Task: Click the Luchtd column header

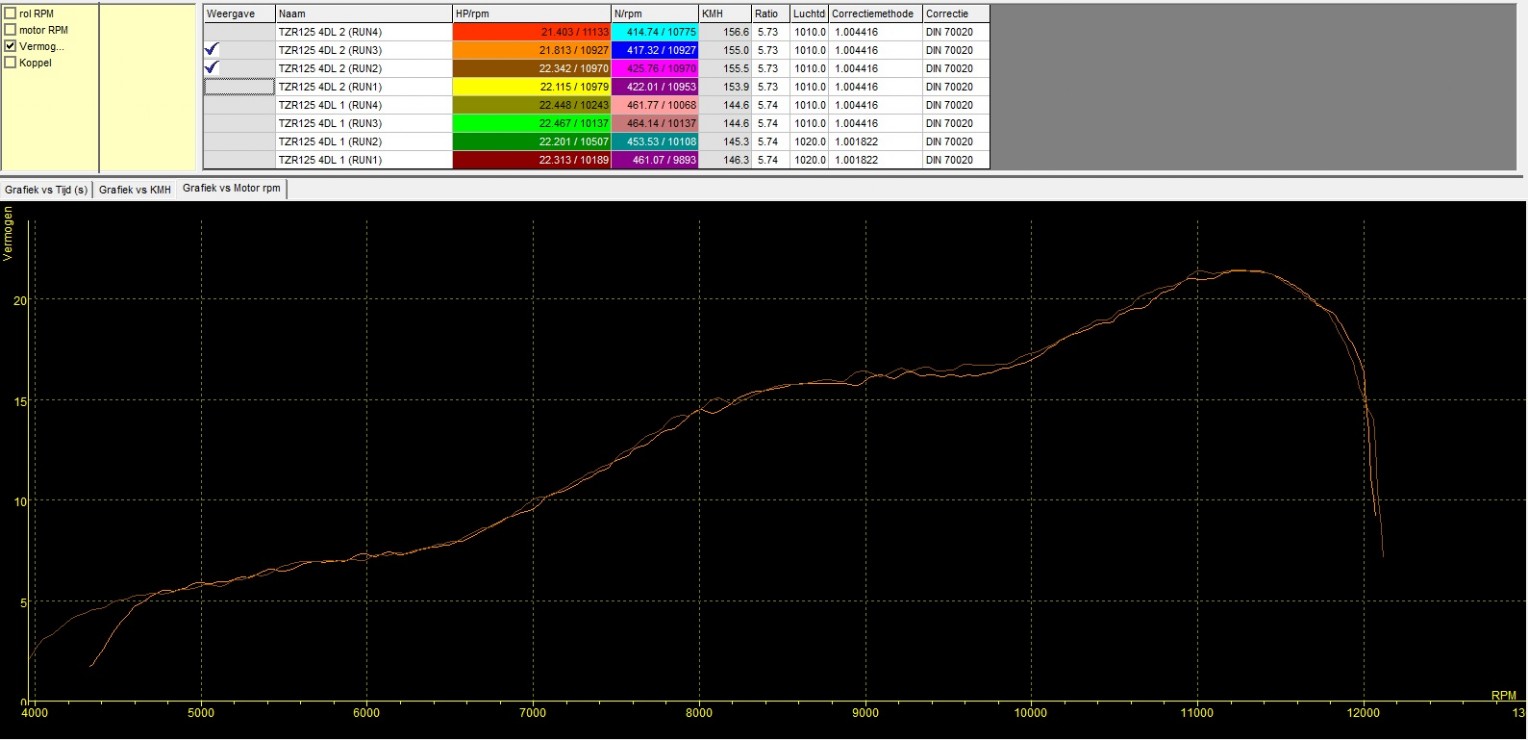Action: 808,14
